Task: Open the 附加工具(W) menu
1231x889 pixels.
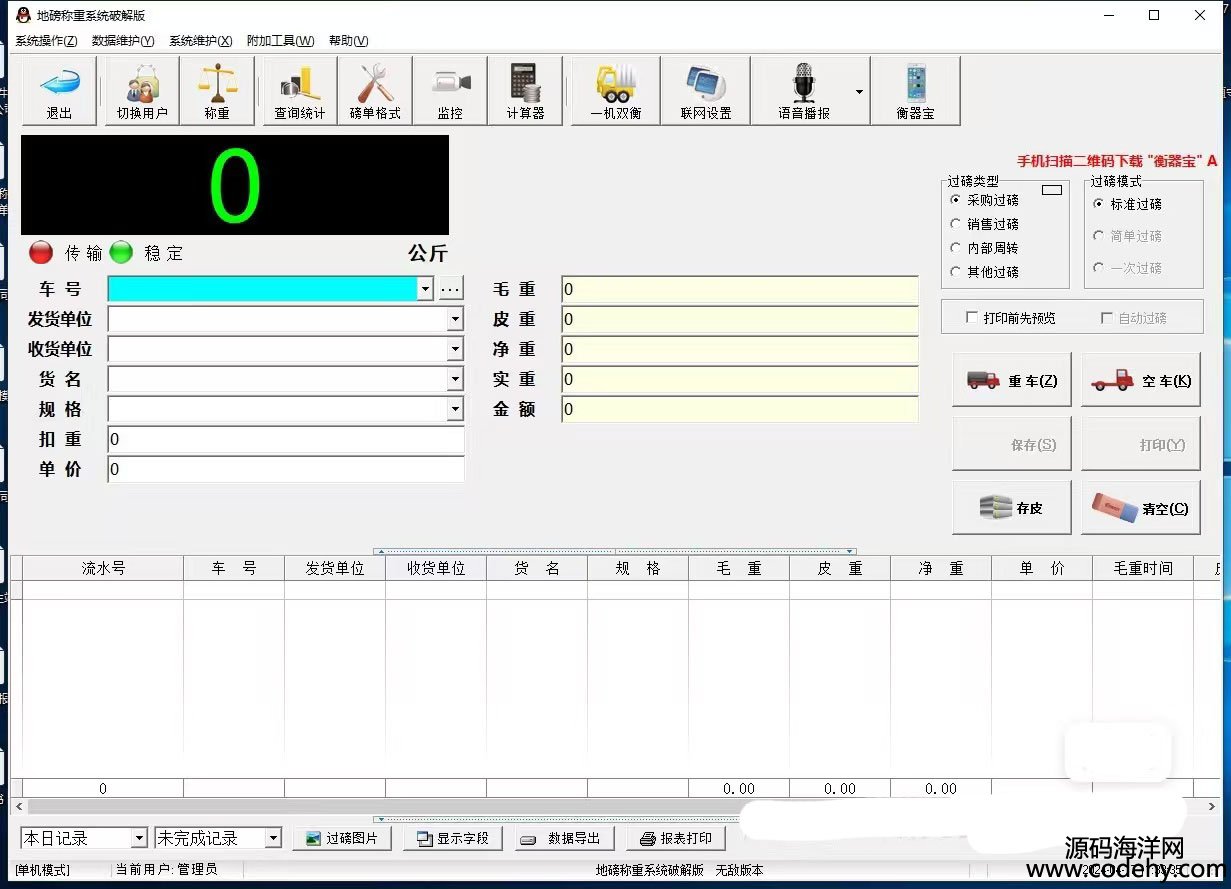Action: click(280, 41)
